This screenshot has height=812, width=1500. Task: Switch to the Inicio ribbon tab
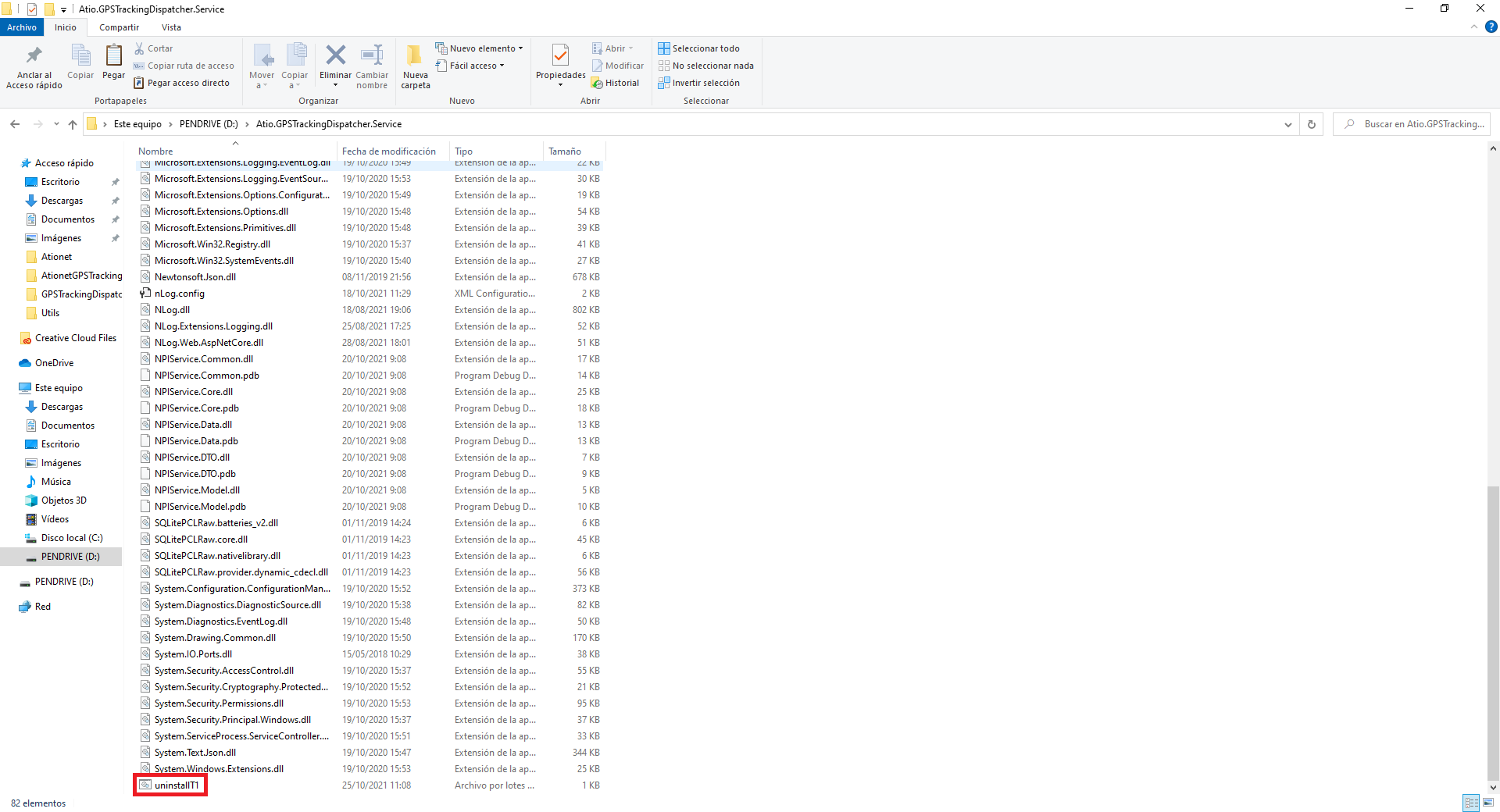coord(66,27)
